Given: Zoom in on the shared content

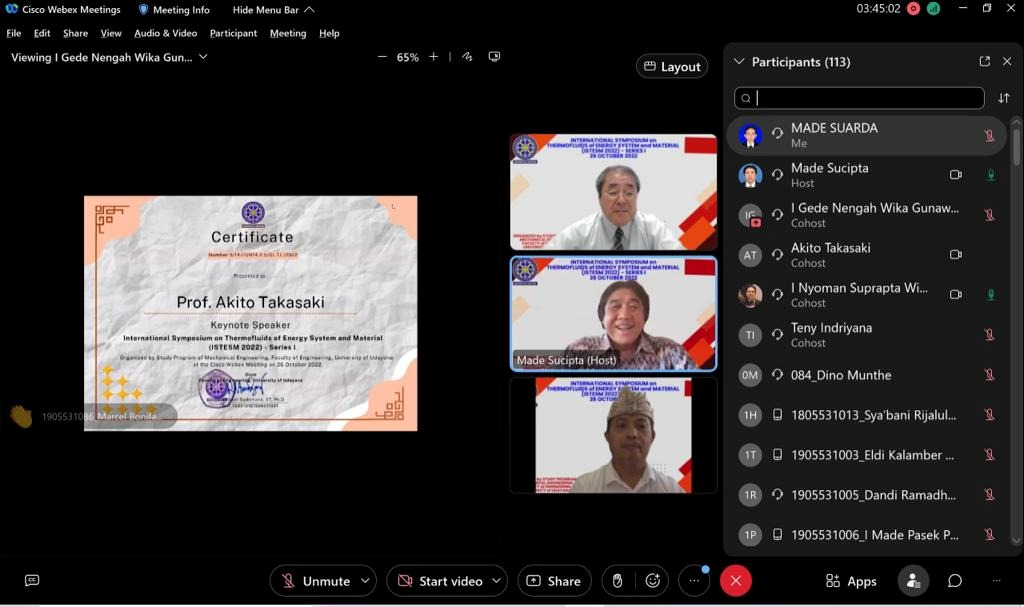Looking at the screenshot, I should pos(433,57).
